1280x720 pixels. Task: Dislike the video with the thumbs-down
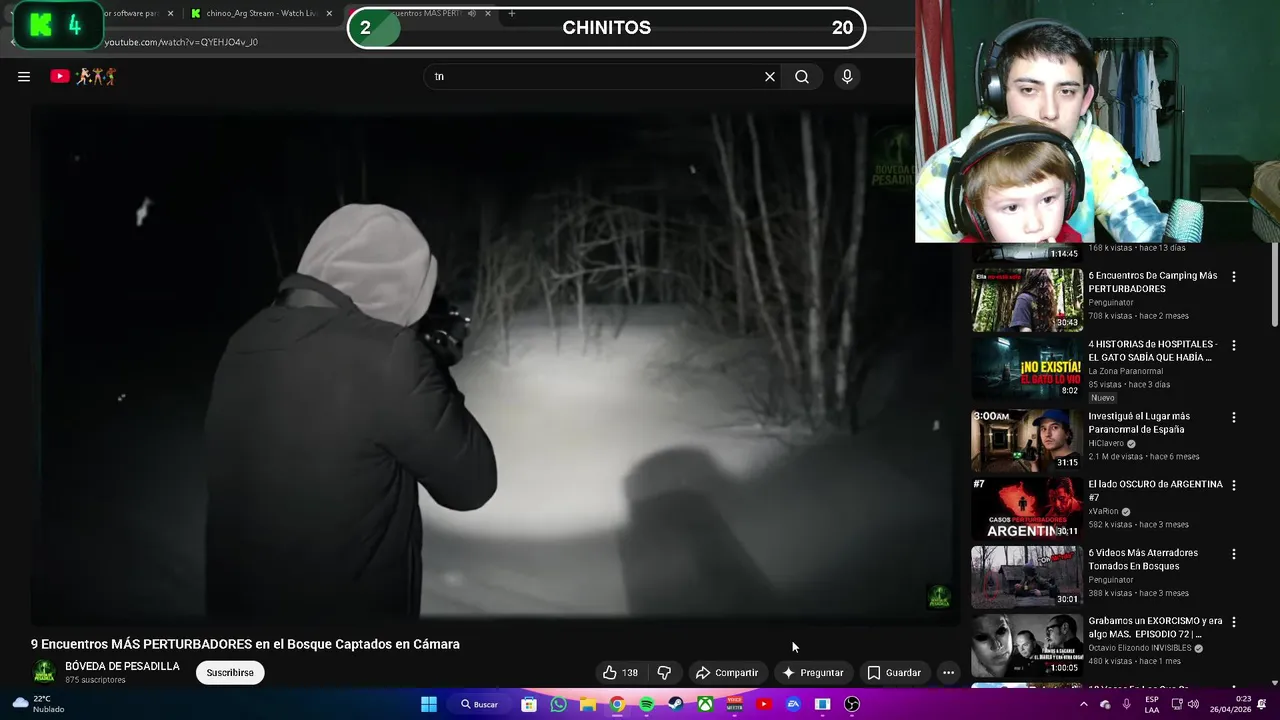coord(664,673)
